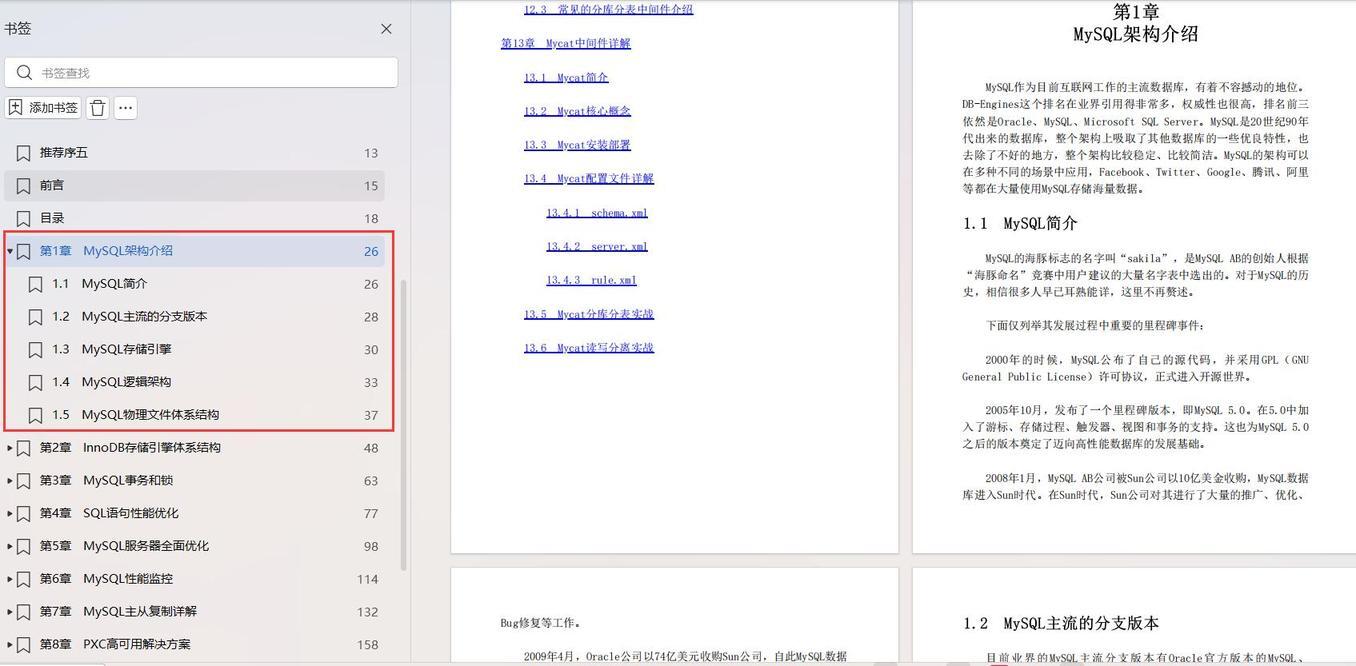This screenshot has height=666, width=1356.
Task: Click page number 158 in bookmarks
Action: click(x=368, y=645)
